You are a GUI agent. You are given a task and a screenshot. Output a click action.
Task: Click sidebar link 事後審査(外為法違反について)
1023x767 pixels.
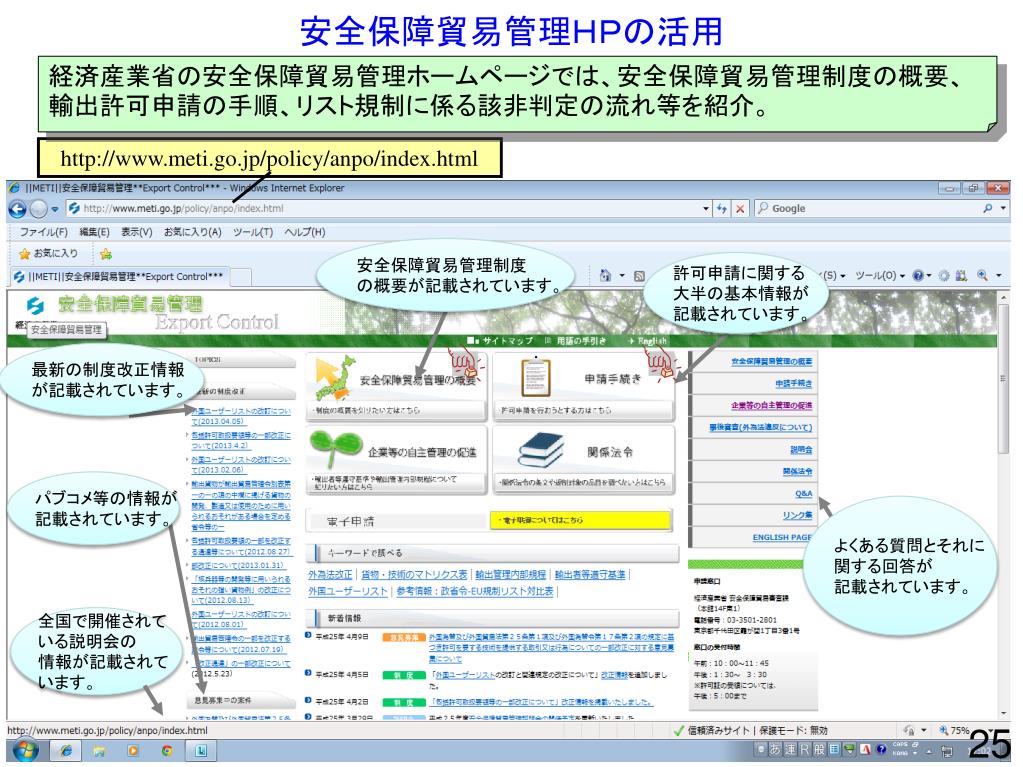761,428
